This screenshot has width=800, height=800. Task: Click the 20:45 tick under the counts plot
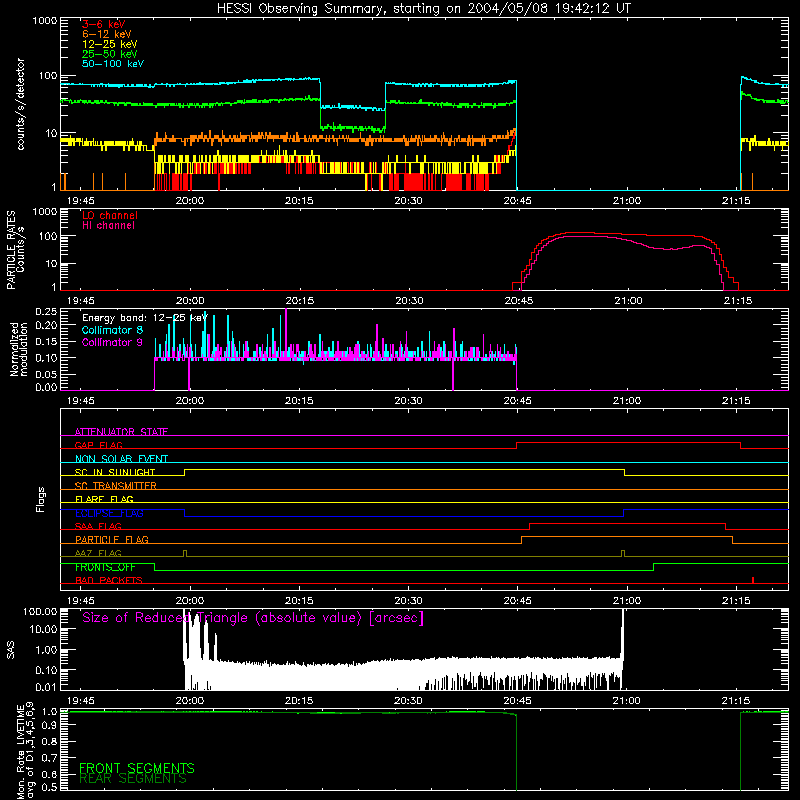(517, 201)
